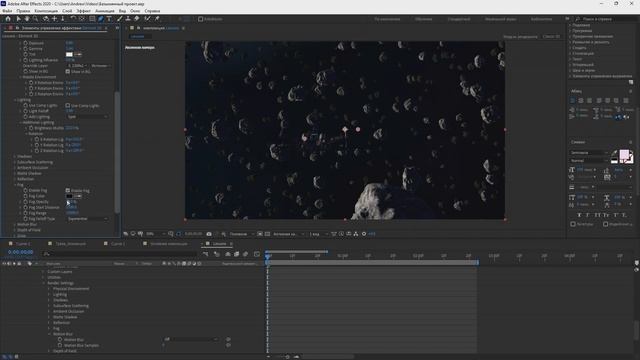
Task: Toggle the snapping checkbox in toolbar
Action: (200, 19)
